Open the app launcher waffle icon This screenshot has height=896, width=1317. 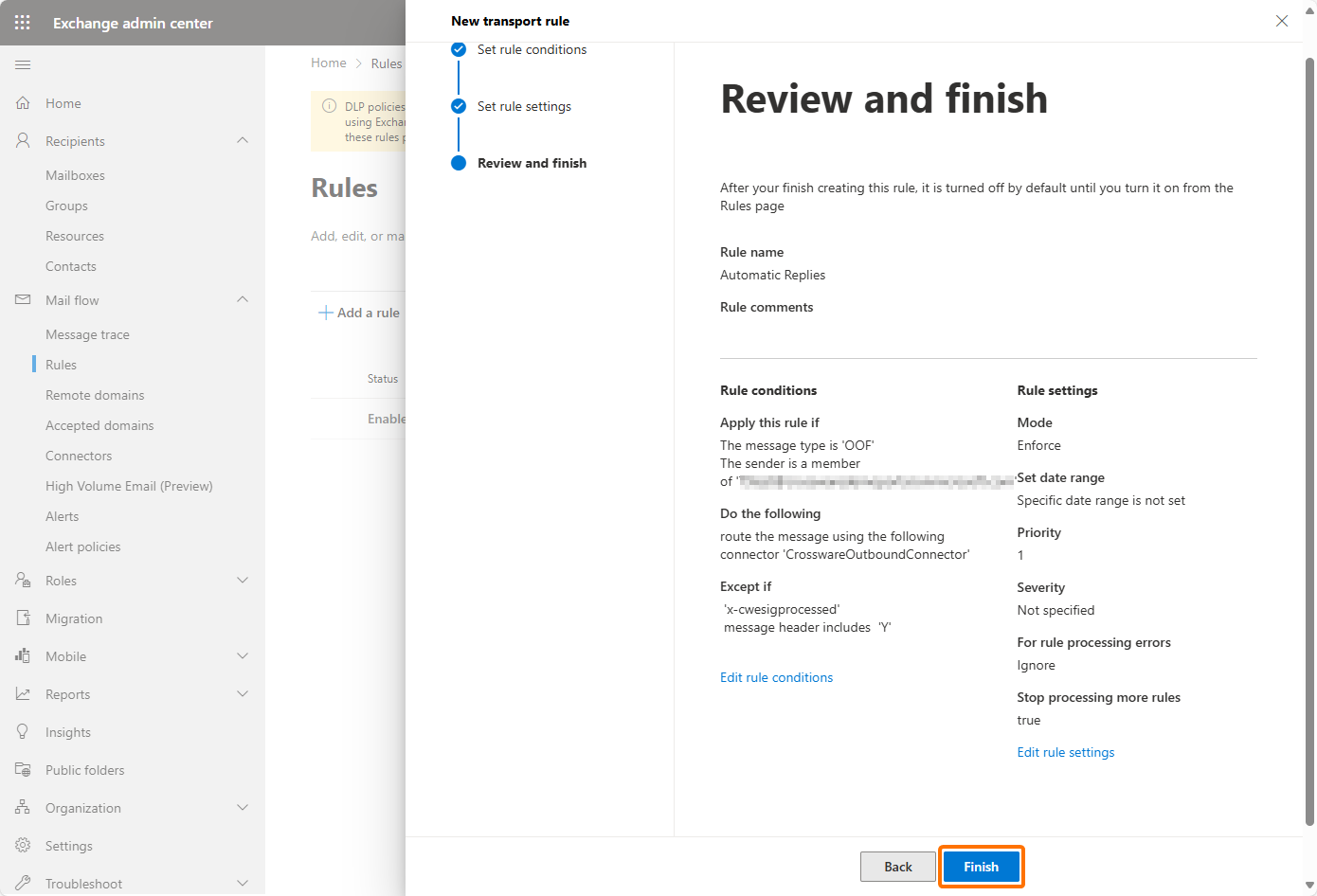coord(23,23)
